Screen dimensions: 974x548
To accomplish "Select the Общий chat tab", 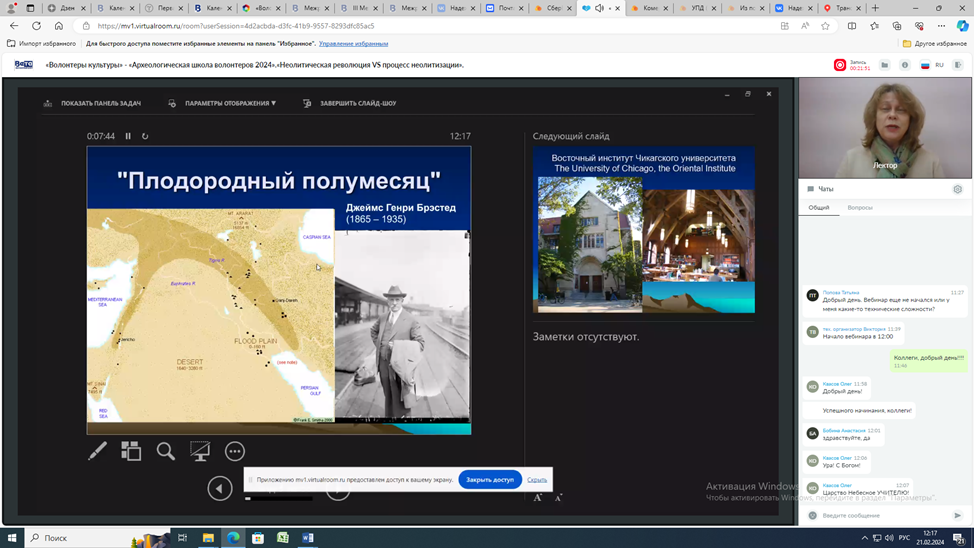I will click(819, 208).
